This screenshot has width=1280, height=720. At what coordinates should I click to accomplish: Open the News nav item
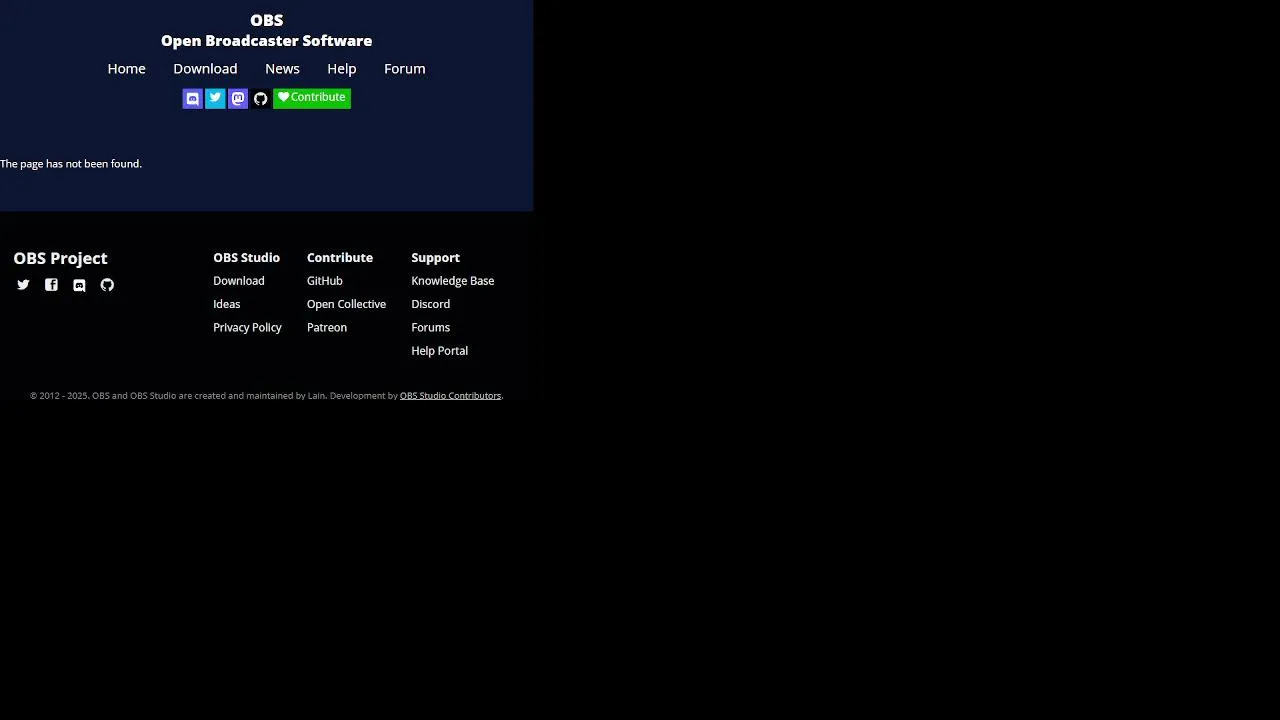(x=282, y=69)
